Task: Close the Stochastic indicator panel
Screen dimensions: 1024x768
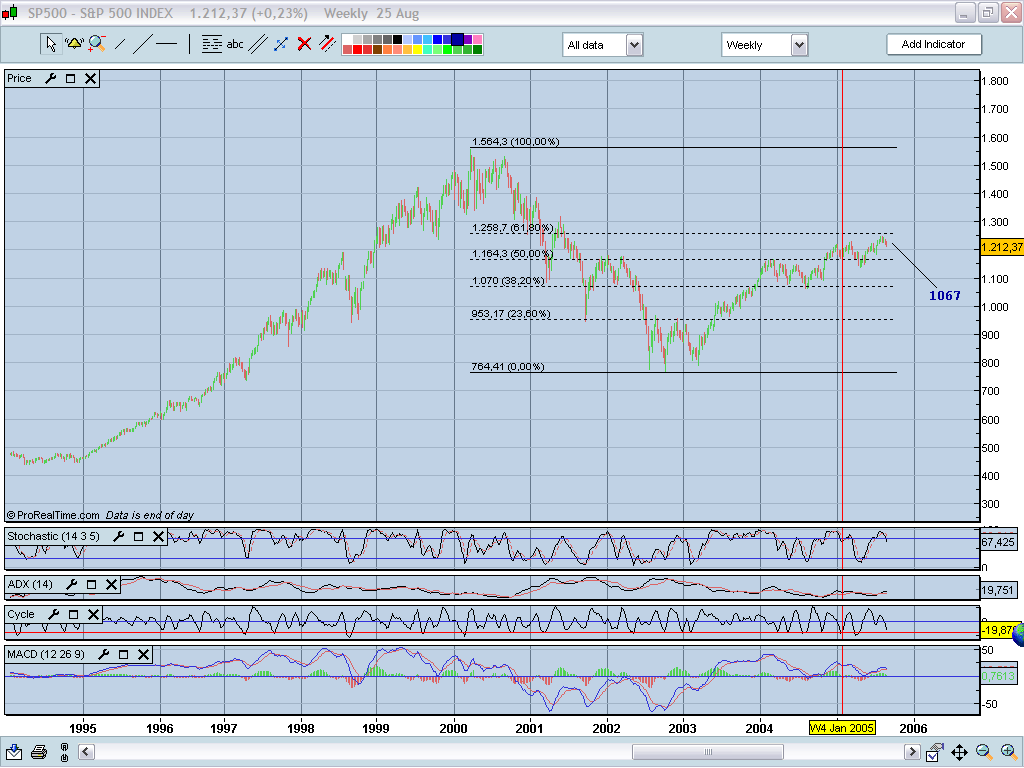Action: [x=158, y=536]
